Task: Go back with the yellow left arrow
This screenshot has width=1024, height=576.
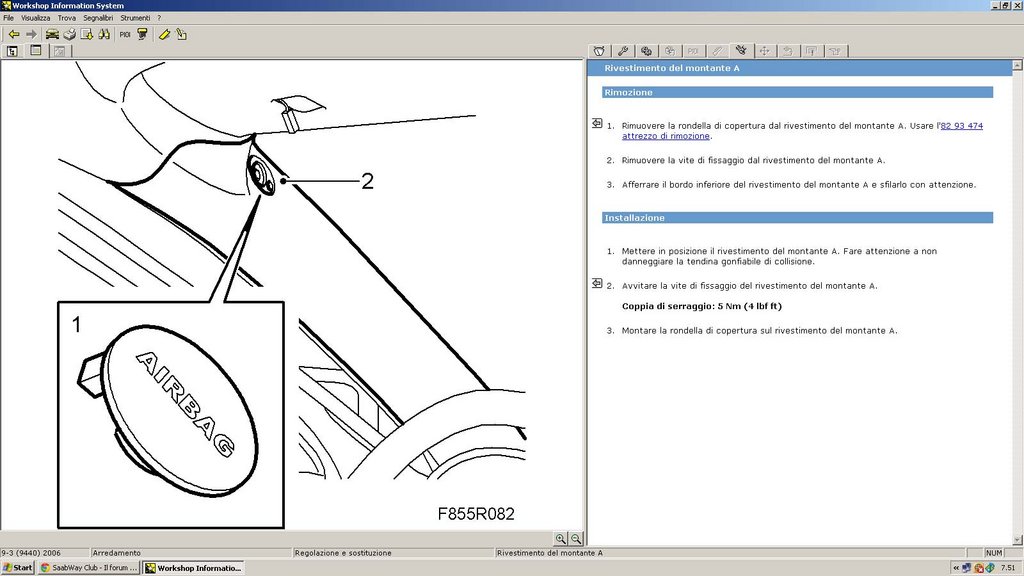Action: click(14, 35)
